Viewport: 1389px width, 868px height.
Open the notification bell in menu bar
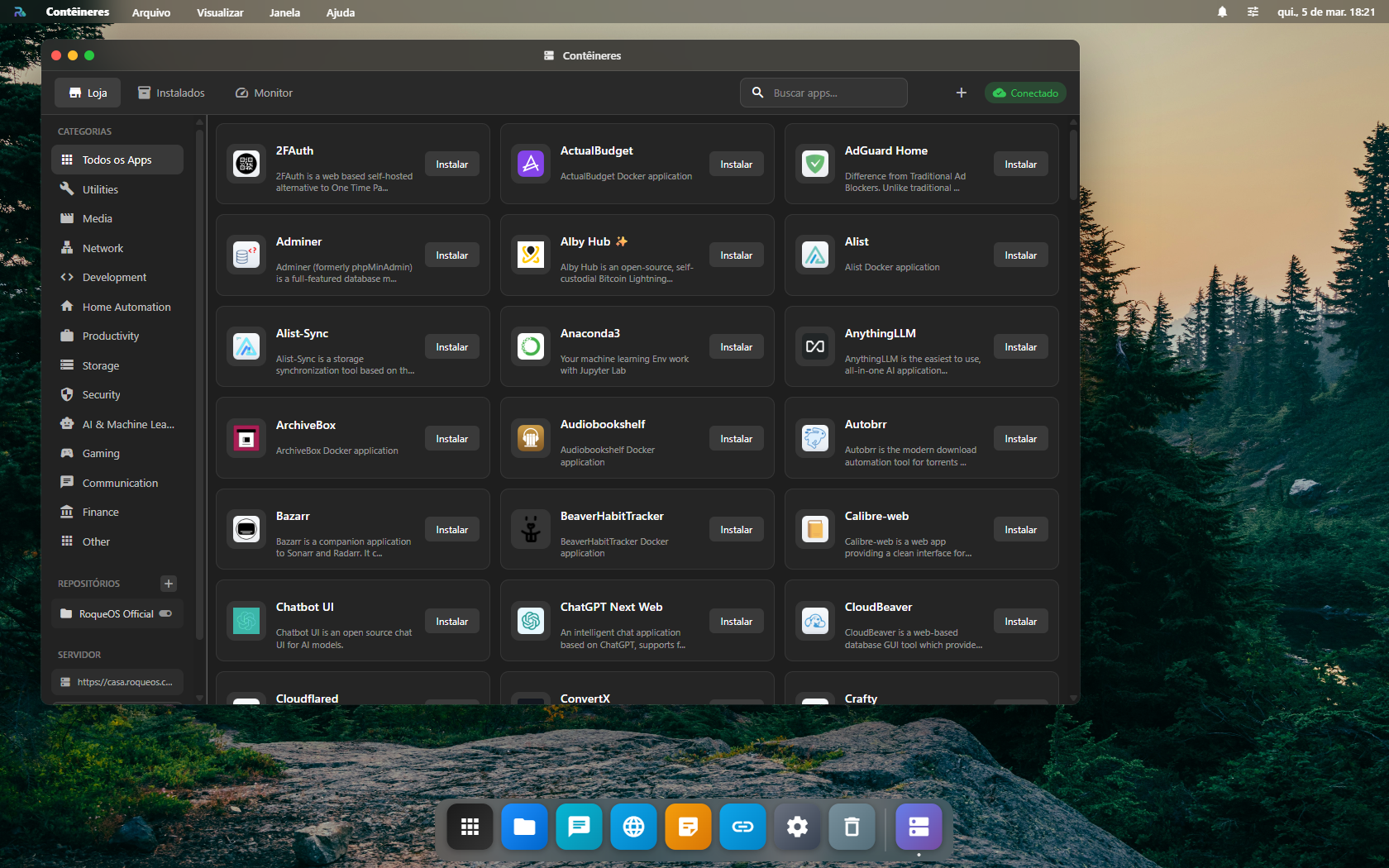pos(1222,12)
